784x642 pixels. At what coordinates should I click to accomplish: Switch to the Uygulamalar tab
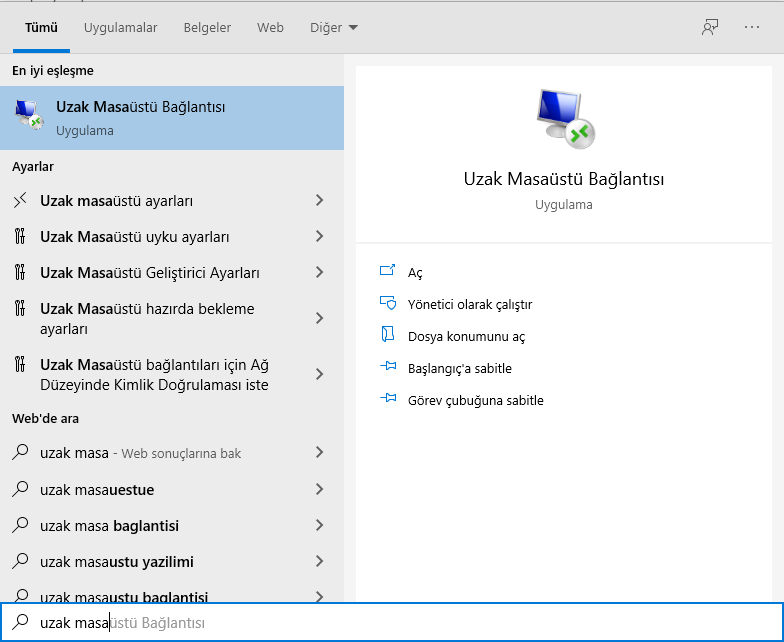coord(121,28)
